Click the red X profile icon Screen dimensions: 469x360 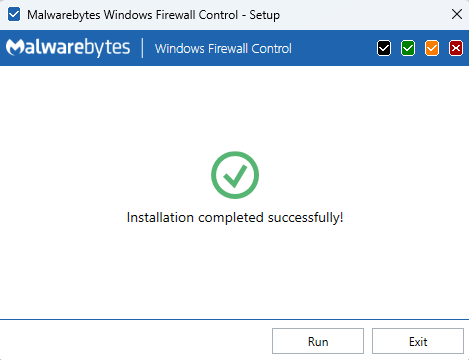[x=456, y=48]
